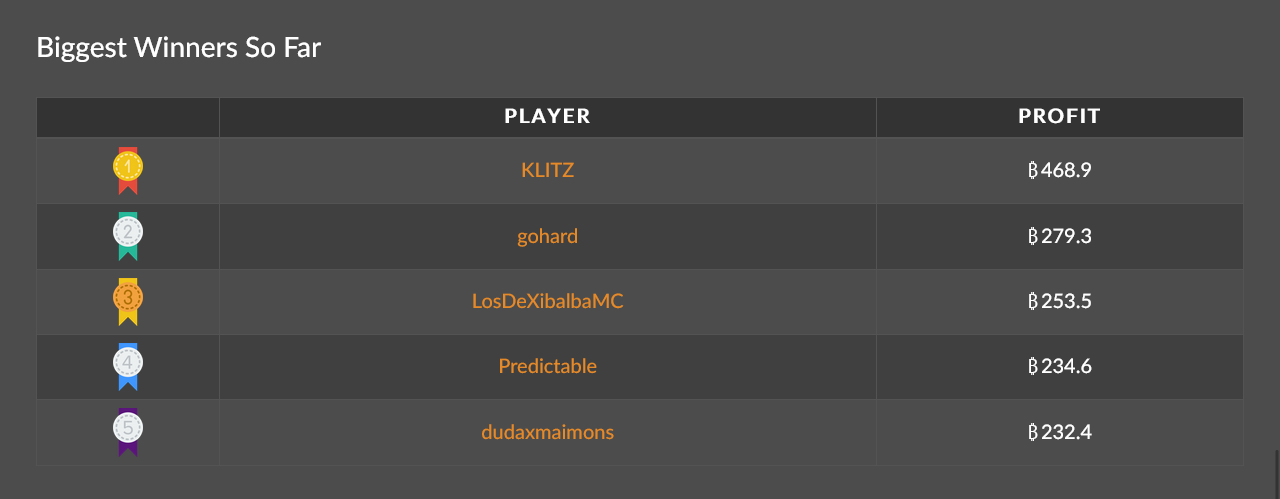Click the empty rank column header cell
The image size is (1280, 499).
[128, 117]
